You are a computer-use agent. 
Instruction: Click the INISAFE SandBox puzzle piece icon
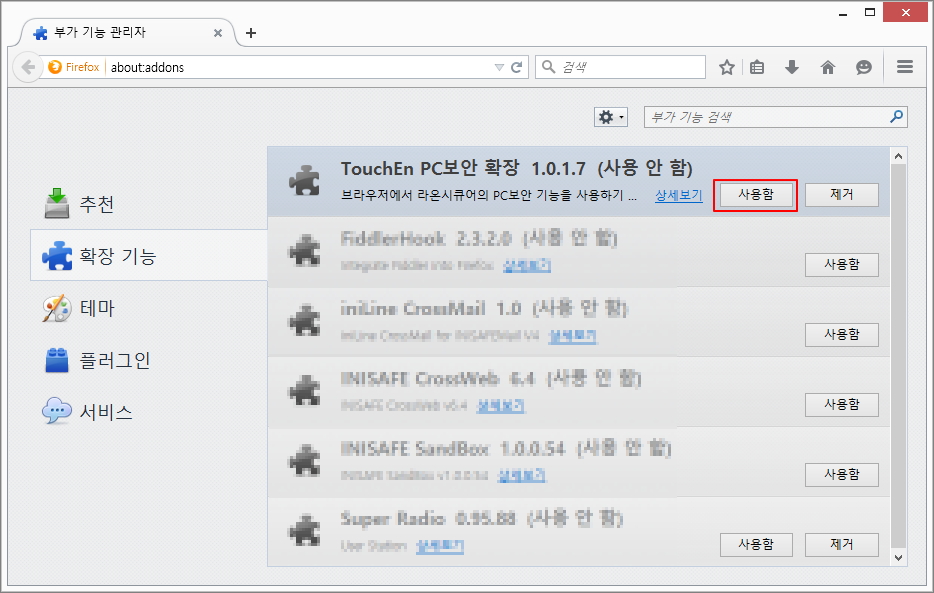point(304,460)
